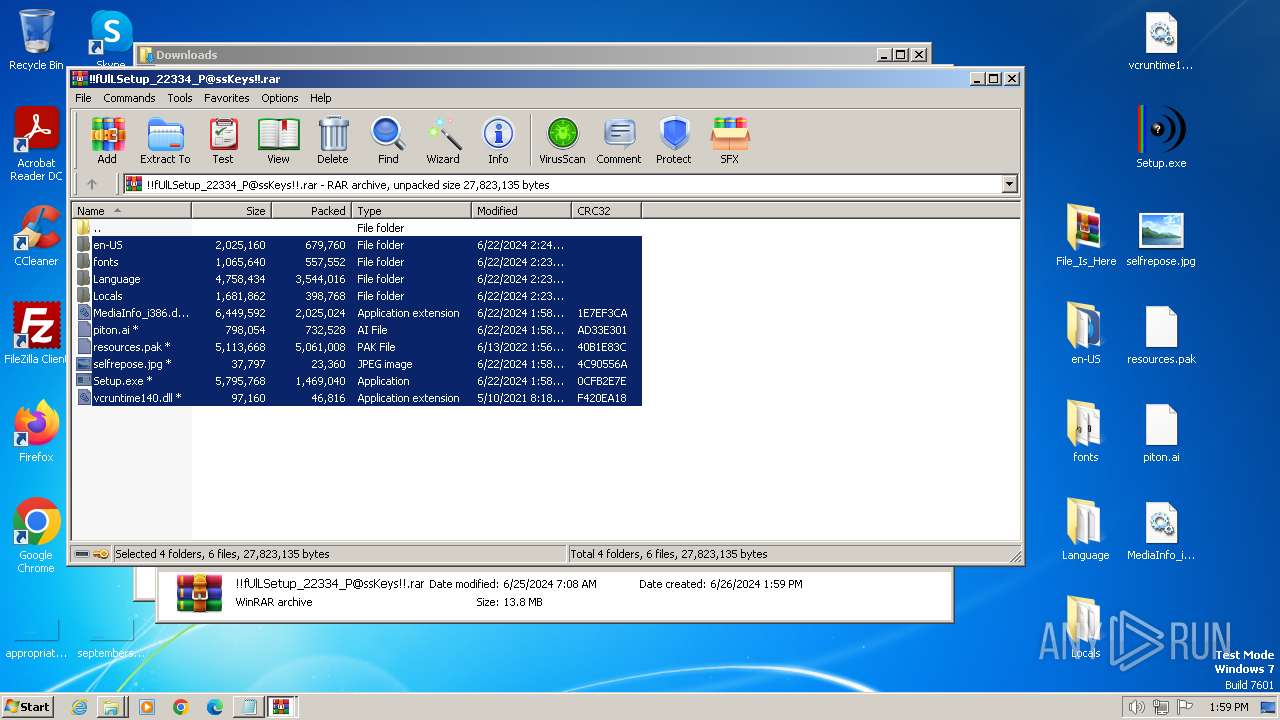
Task: Sort by CRC32 column header
Action: (607, 211)
